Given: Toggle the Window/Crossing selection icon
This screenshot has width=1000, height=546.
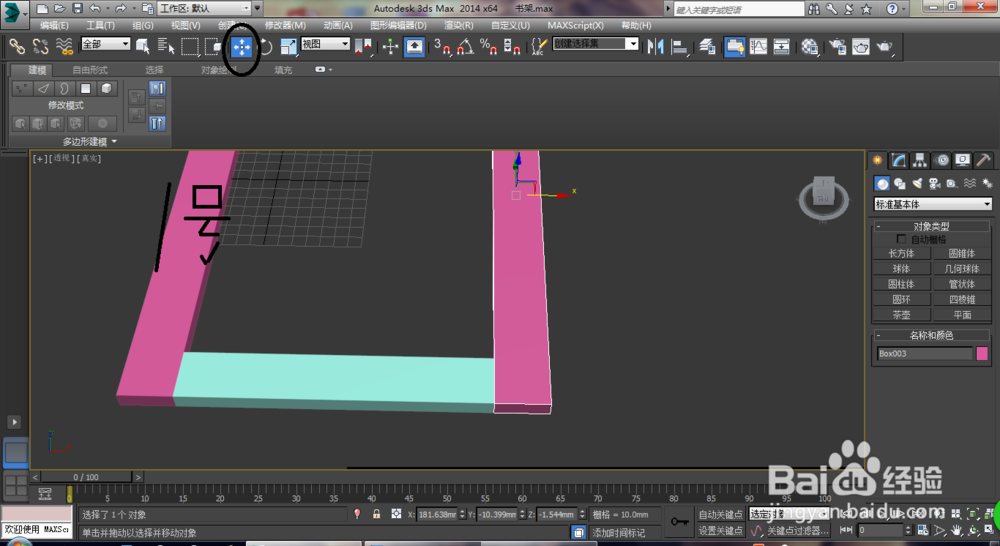Looking at the screenshot, I should click(x=214, y=46).
